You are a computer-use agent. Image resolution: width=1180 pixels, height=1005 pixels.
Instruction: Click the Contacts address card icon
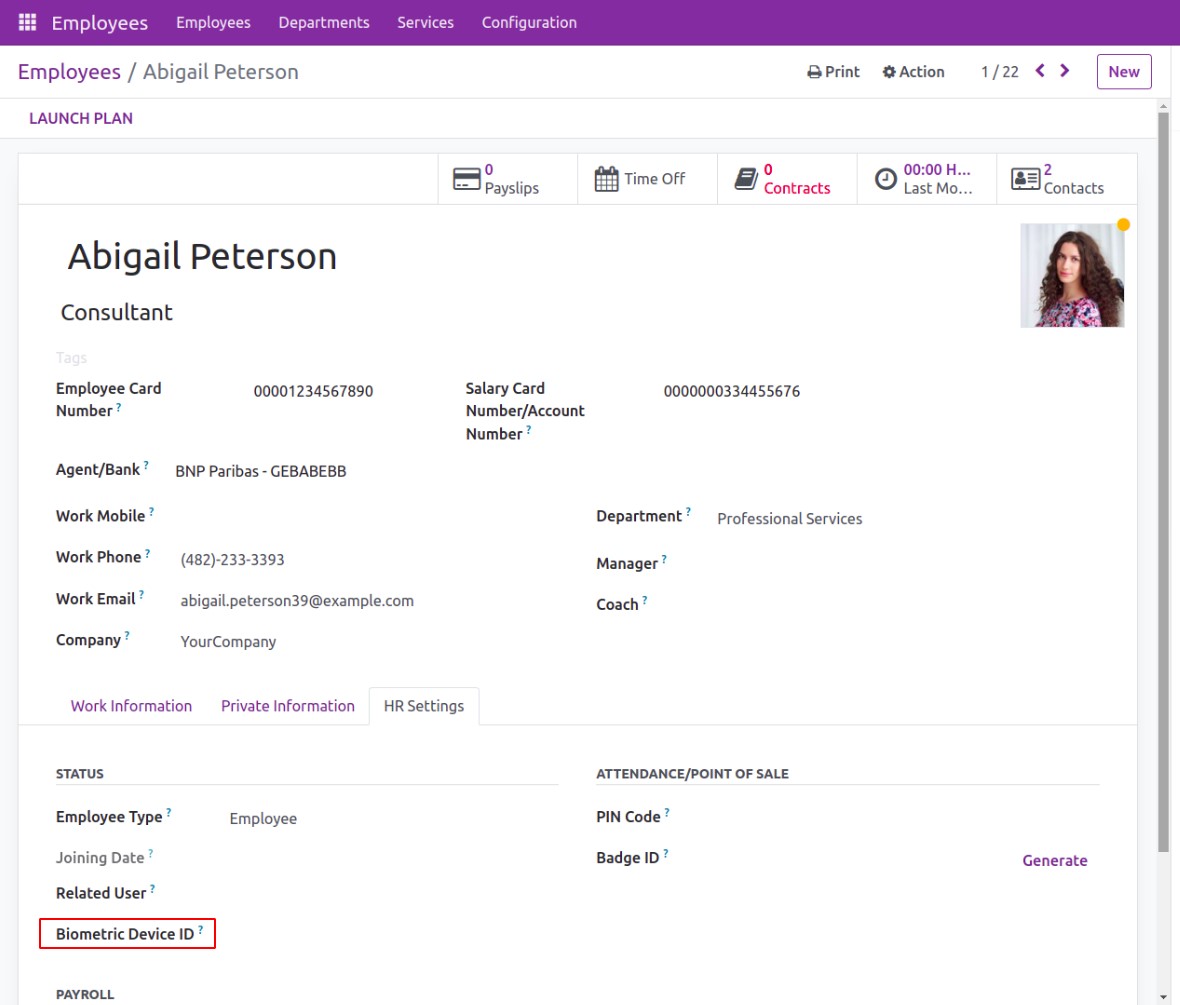pos(1025,179)
